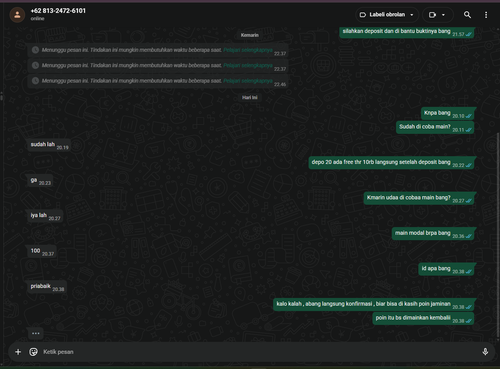Open Pelajari selengkapnya link in second 22.37 message

pyautogui.click(x=248, y=65)
